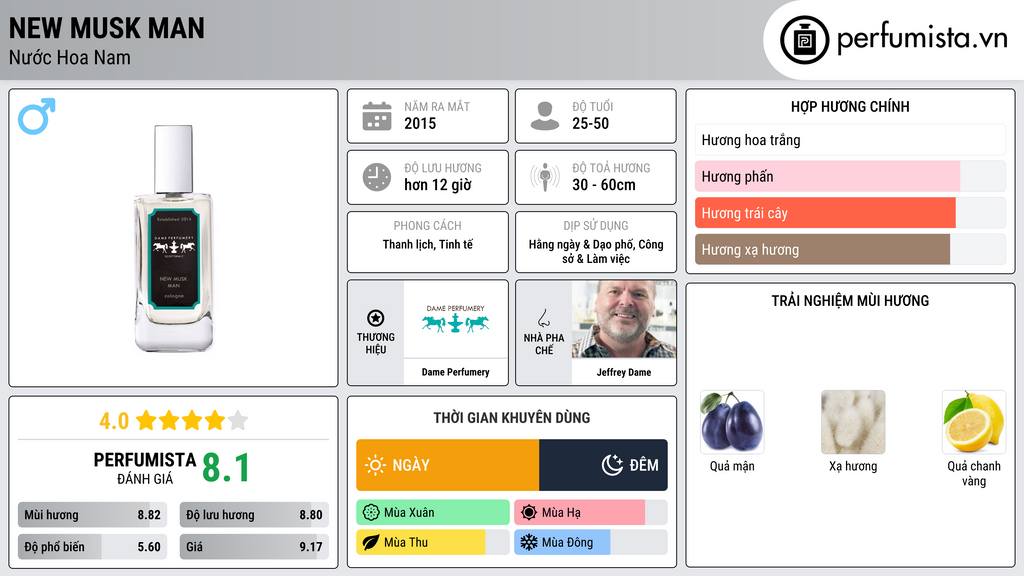Click the calendar icon beside Năm ra mắt
1024x576 pixels.
tap(377, 116)
